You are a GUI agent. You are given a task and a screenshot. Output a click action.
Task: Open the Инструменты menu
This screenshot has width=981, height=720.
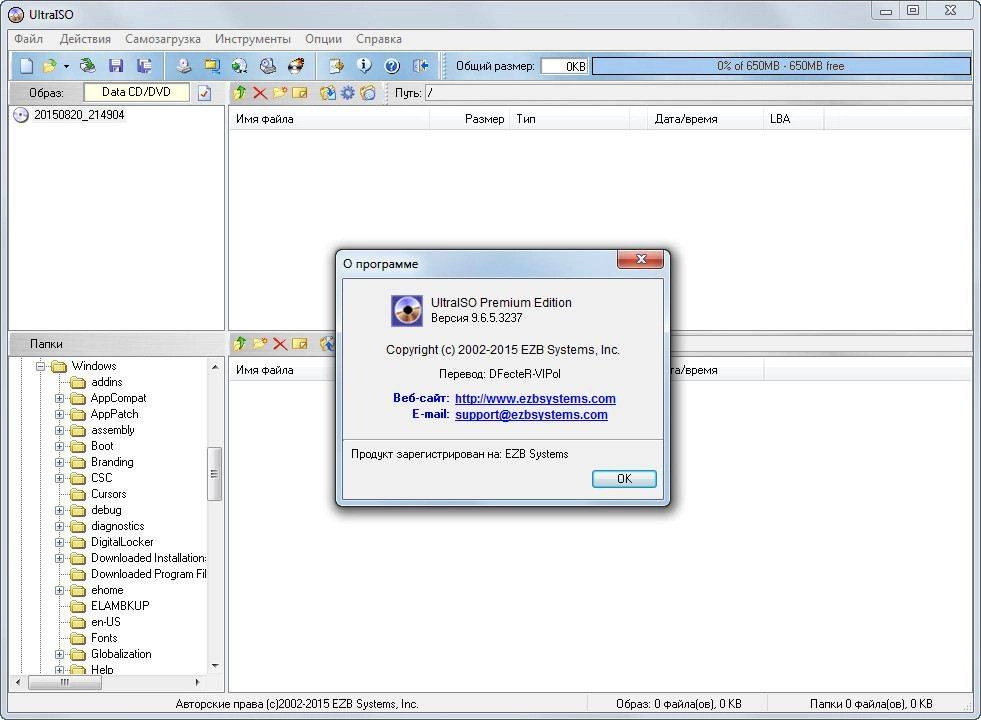tap(253, 39)
